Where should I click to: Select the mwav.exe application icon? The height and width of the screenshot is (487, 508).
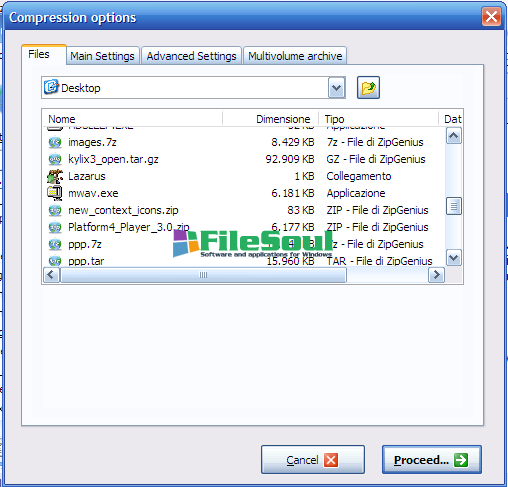(55, 193)
